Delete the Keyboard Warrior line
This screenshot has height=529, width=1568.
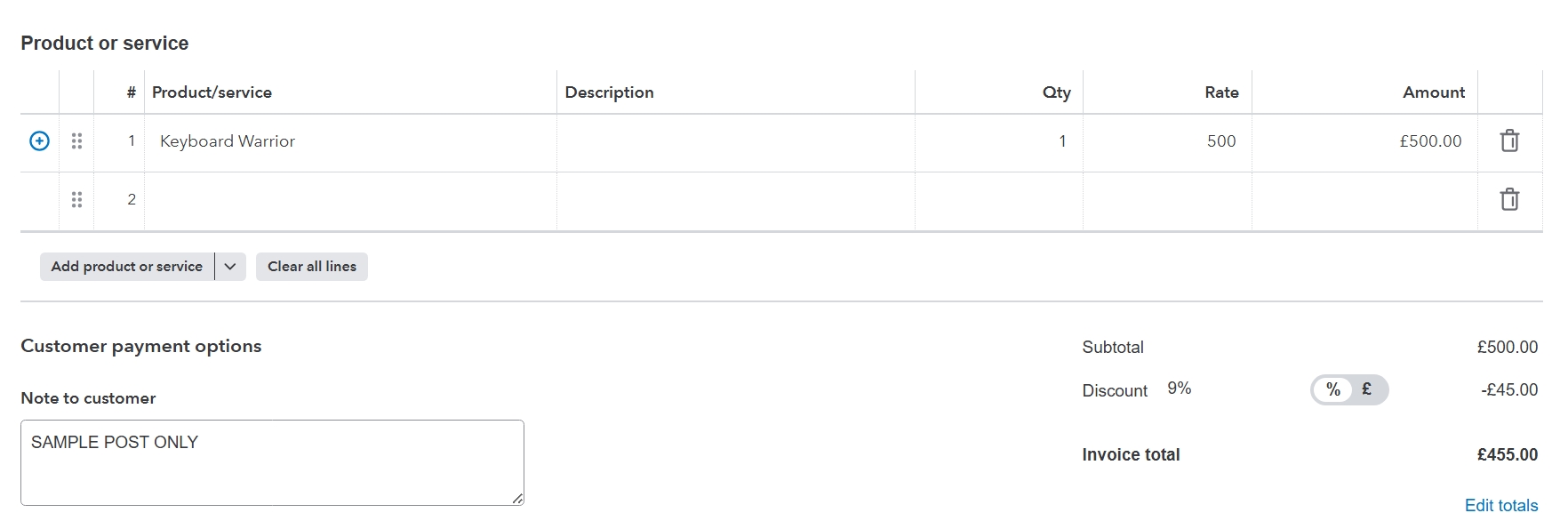[1509, 141]
